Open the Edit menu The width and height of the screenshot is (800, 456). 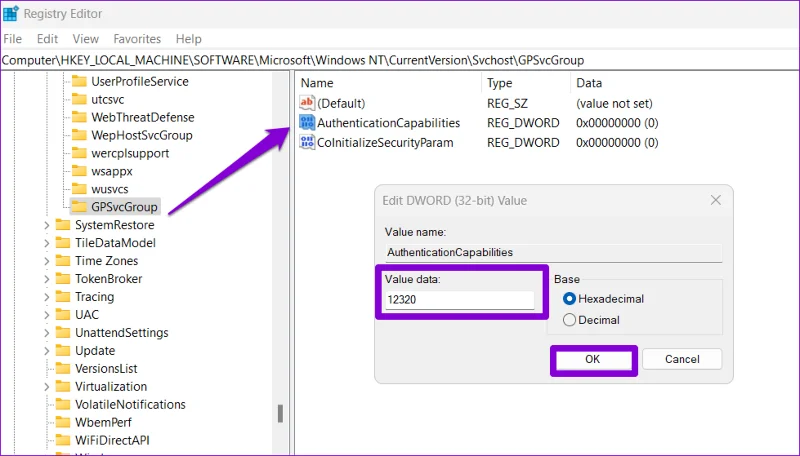coord(47,39)
